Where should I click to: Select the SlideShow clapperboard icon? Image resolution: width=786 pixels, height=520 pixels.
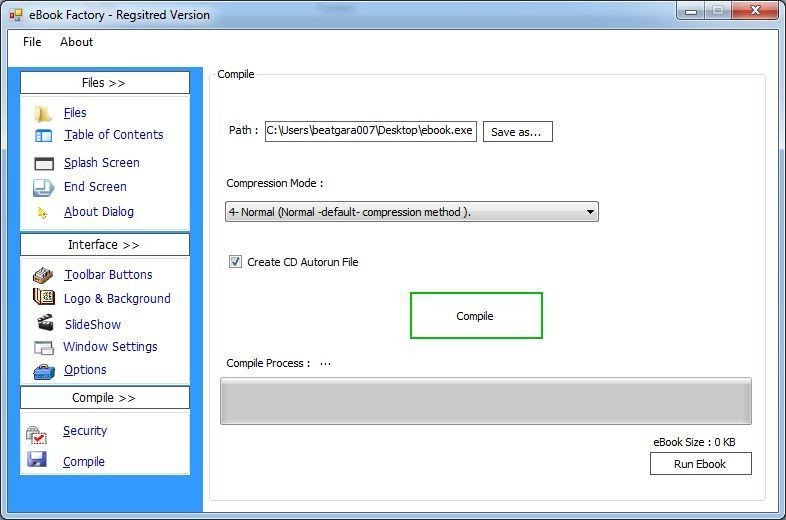[x=45, y=322]
